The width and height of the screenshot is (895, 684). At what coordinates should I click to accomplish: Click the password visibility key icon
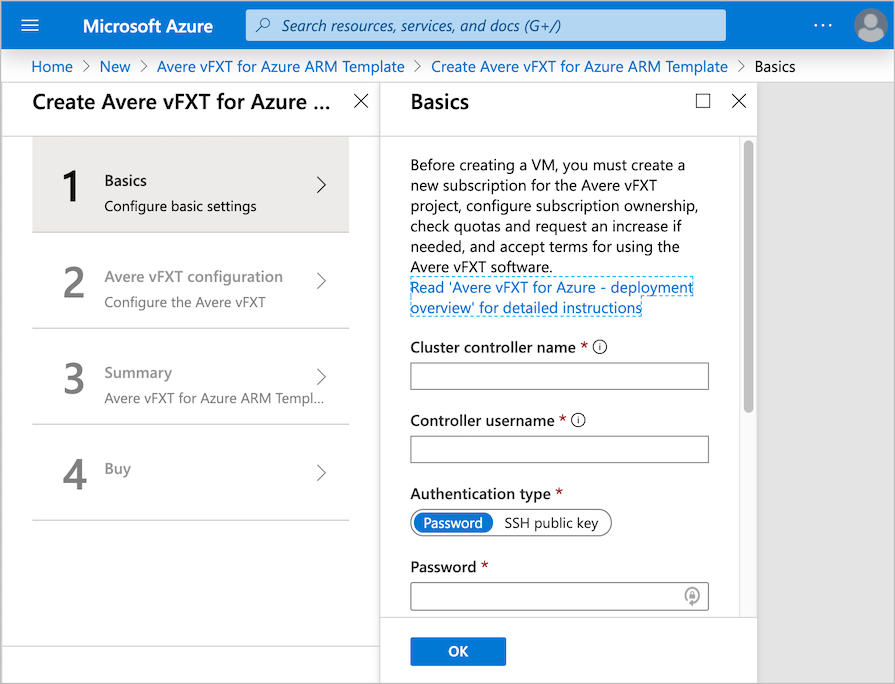pyautogui.click(x=694, y=596)
